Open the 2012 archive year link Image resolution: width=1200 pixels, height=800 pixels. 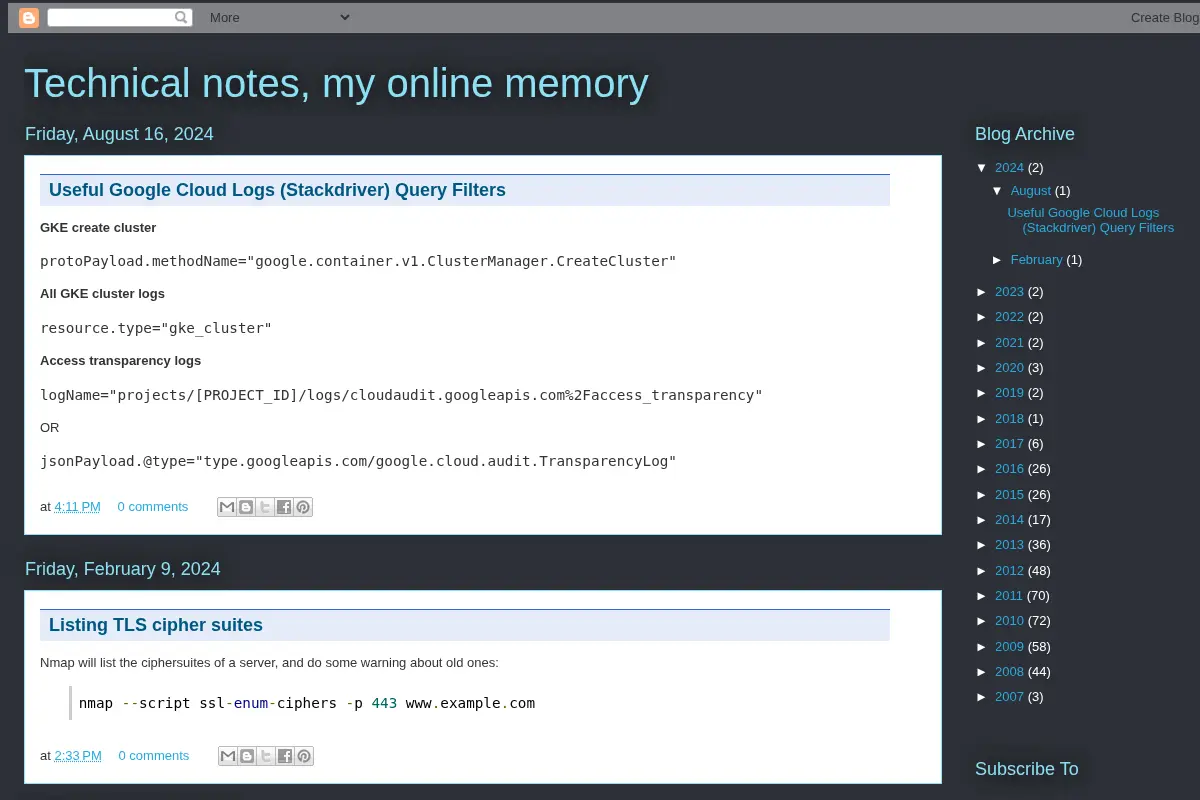pyautogui.click(x=1009, y=570)
